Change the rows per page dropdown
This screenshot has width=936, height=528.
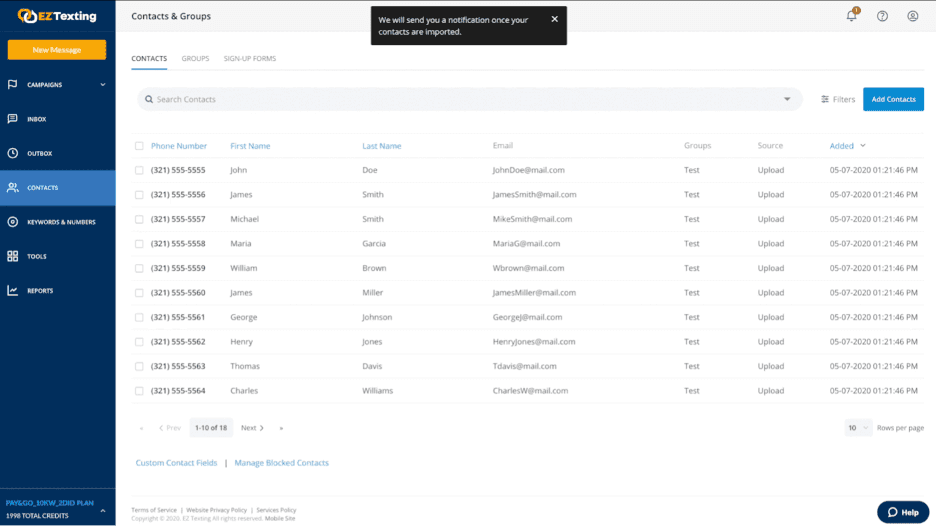[858, 428]
